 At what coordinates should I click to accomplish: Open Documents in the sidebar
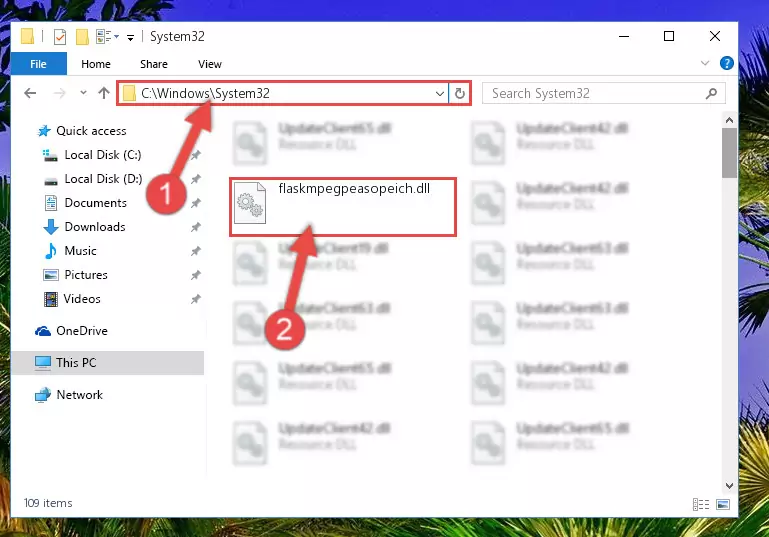click(95, 203)
